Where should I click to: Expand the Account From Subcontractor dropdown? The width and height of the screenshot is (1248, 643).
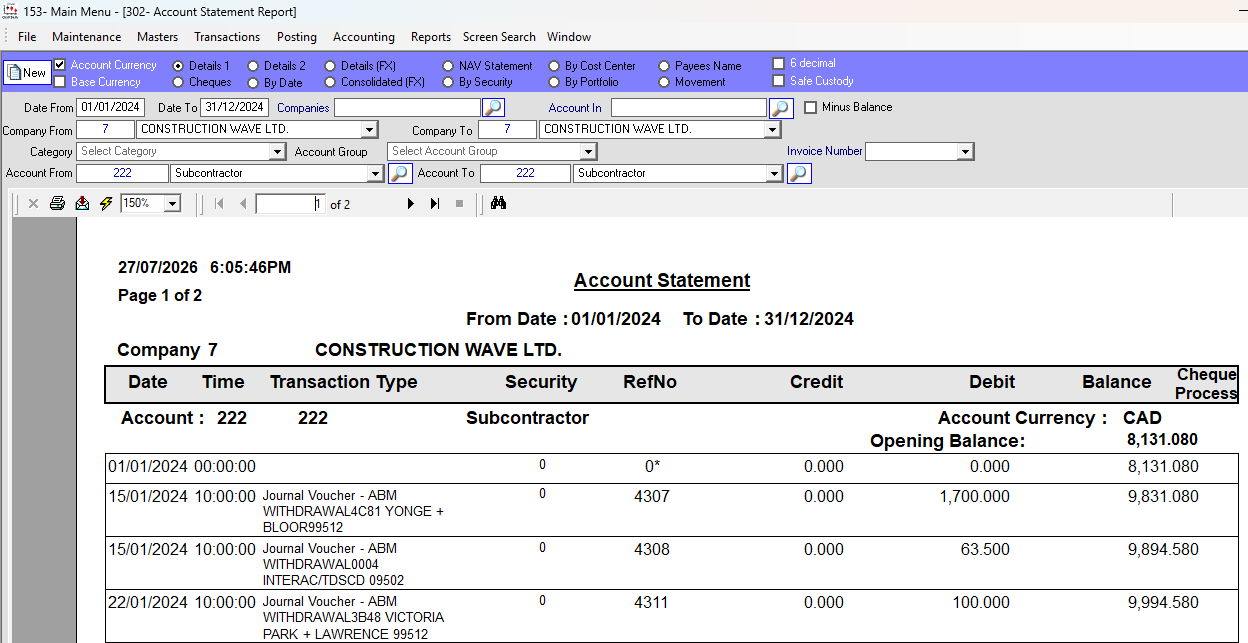coord(376,174)
